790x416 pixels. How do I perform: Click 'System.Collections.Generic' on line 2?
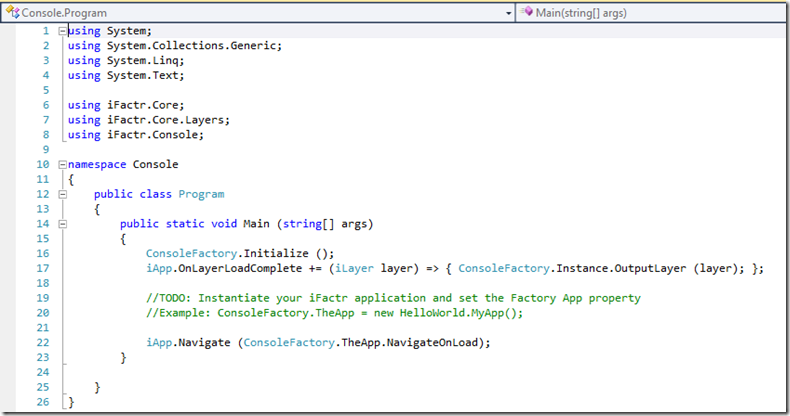[x=191, y=46]
